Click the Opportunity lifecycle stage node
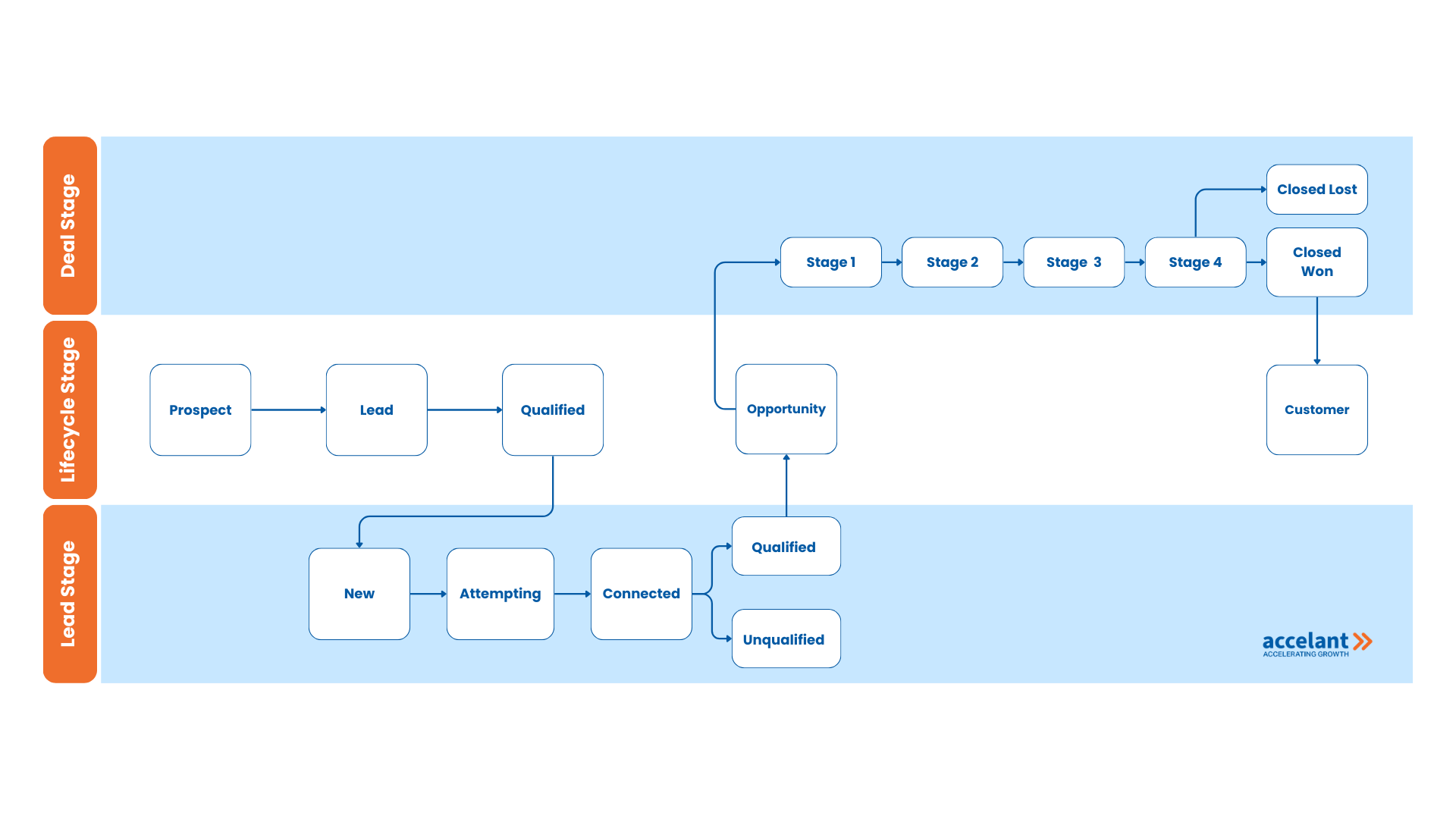The image size is (1456, 819). coord(785,409)
